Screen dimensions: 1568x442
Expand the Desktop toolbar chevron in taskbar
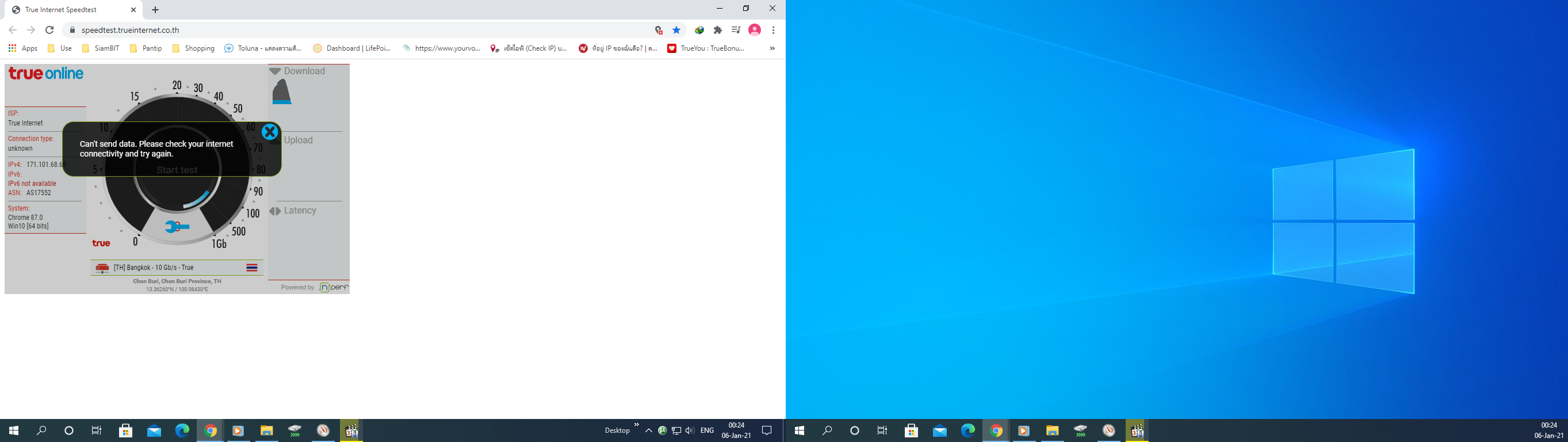coord(637,425)
